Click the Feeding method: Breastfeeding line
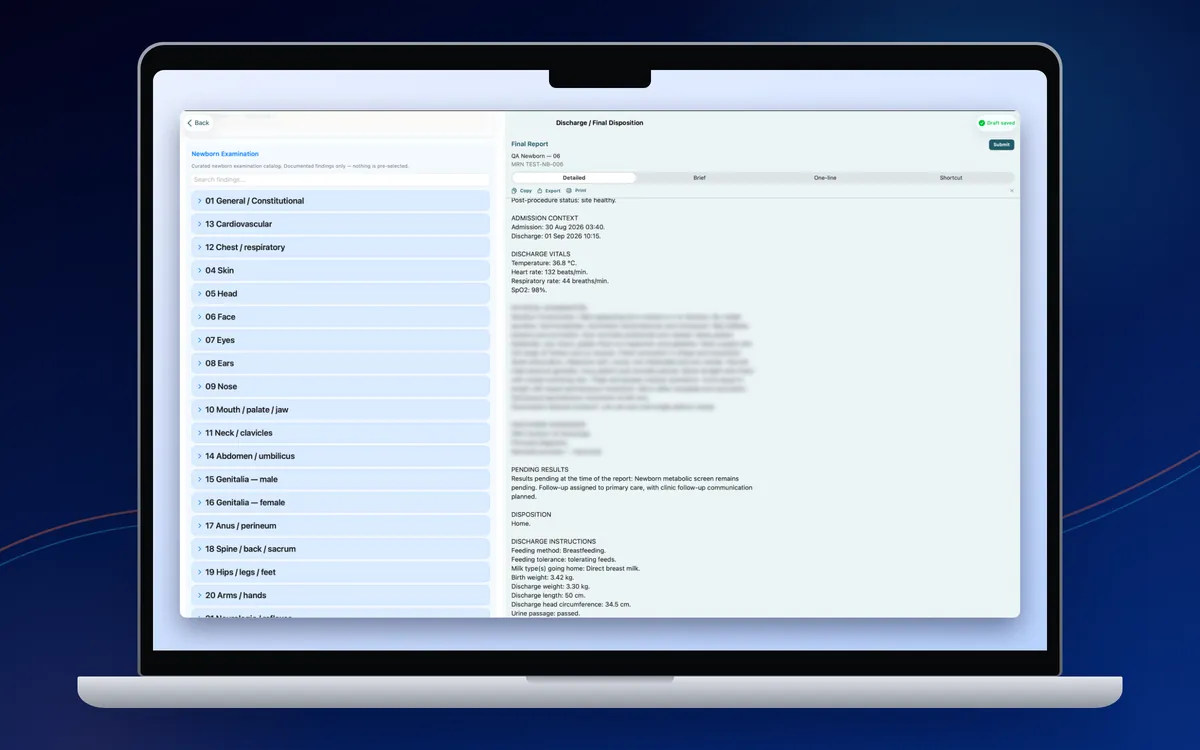 pos(556,551)
